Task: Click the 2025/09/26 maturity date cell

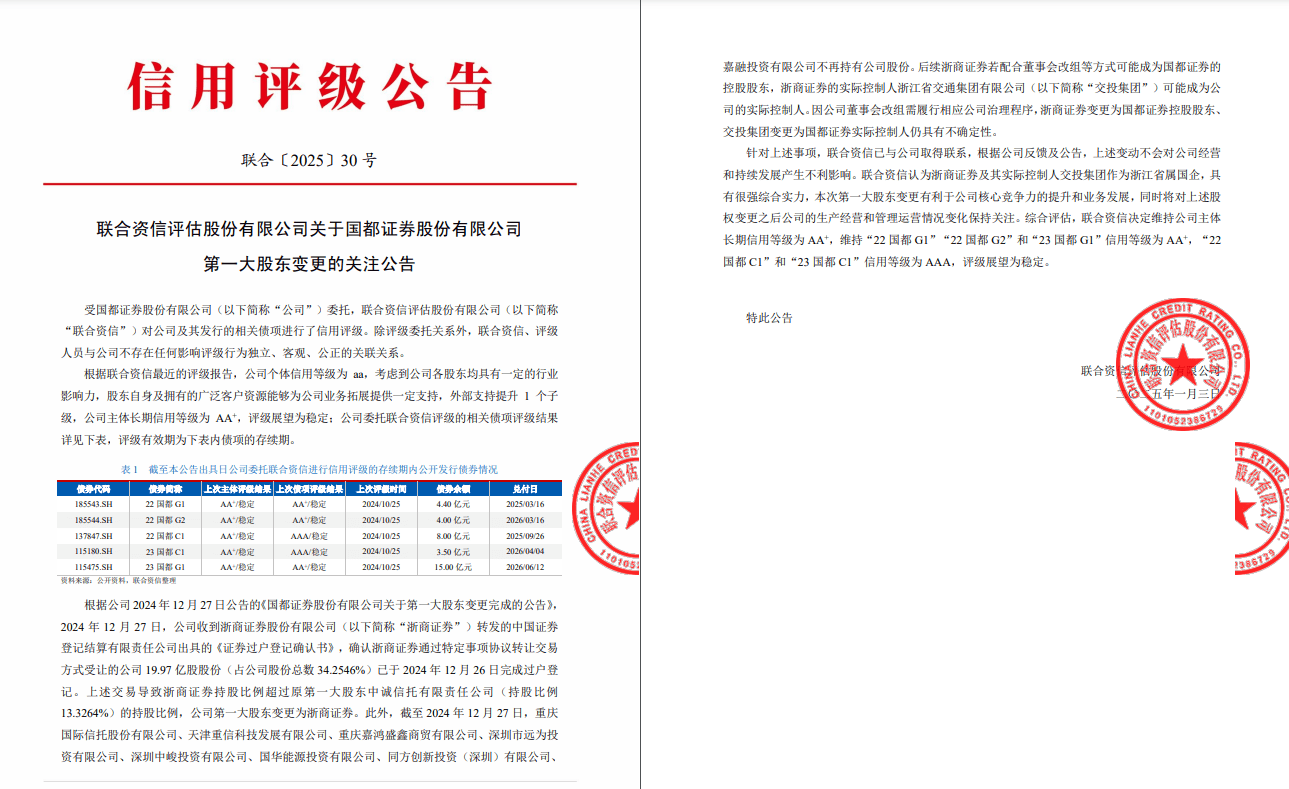Action: pos(525,536)
